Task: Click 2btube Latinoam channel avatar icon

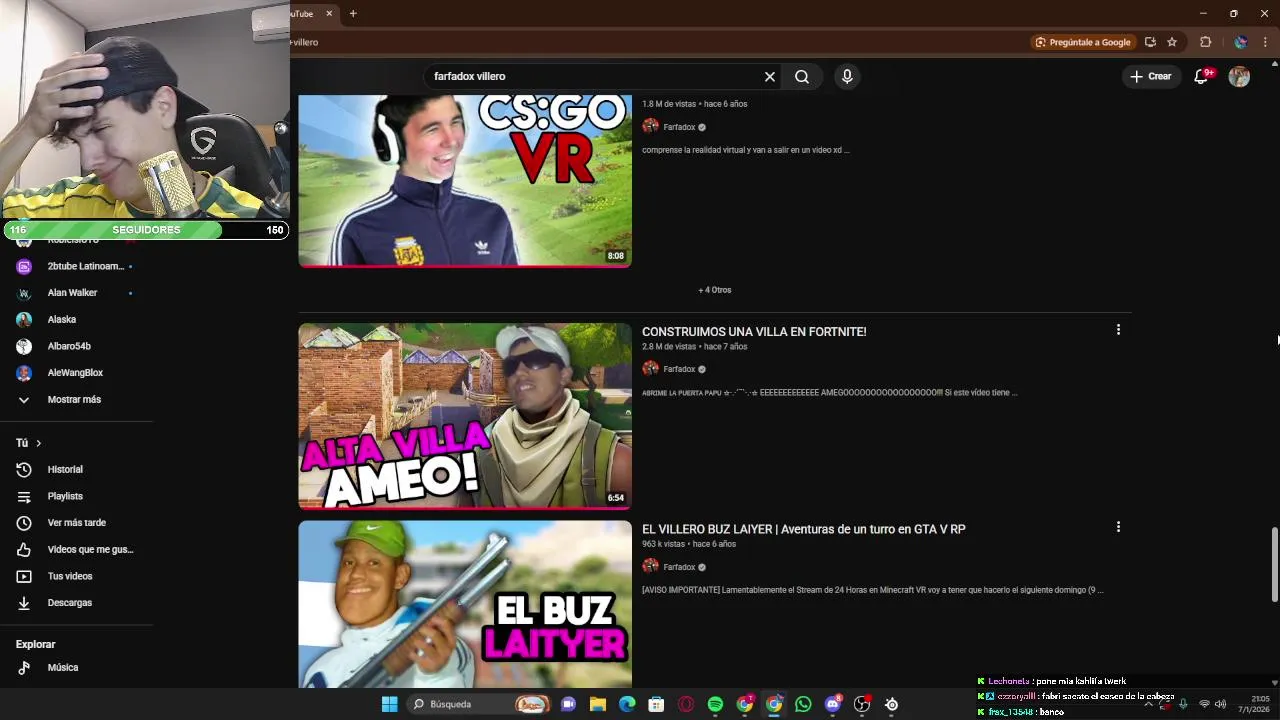Action: [24, 266]
